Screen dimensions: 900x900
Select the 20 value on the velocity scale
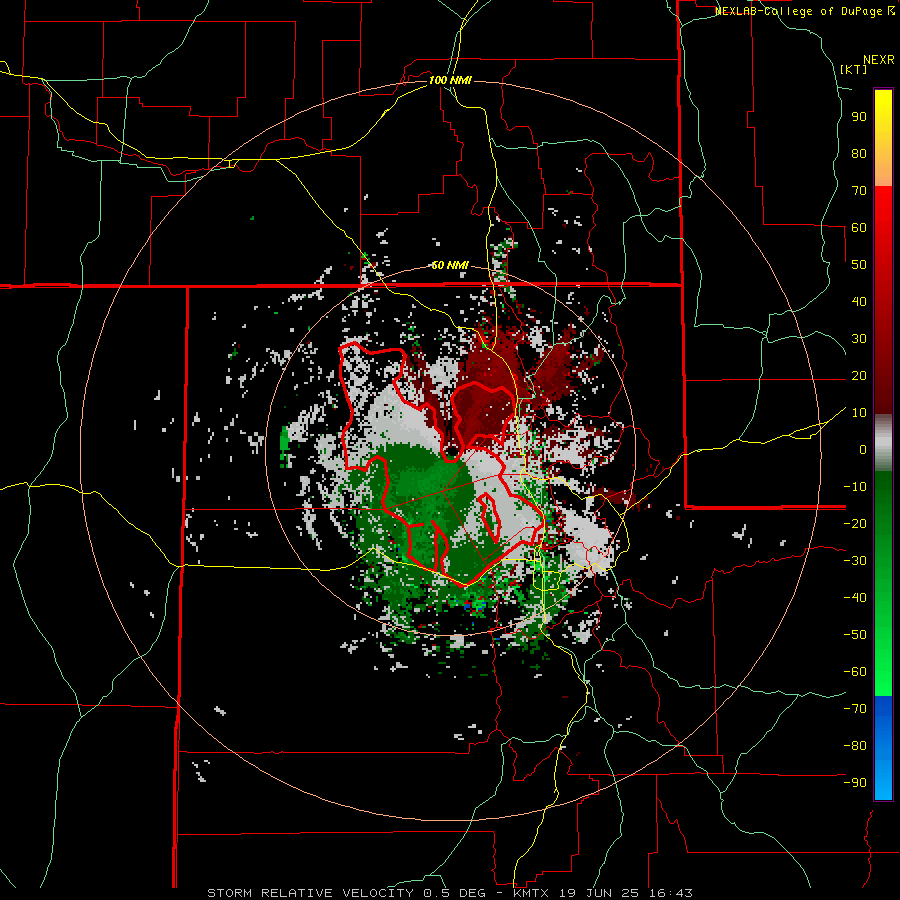pos(859,375)
